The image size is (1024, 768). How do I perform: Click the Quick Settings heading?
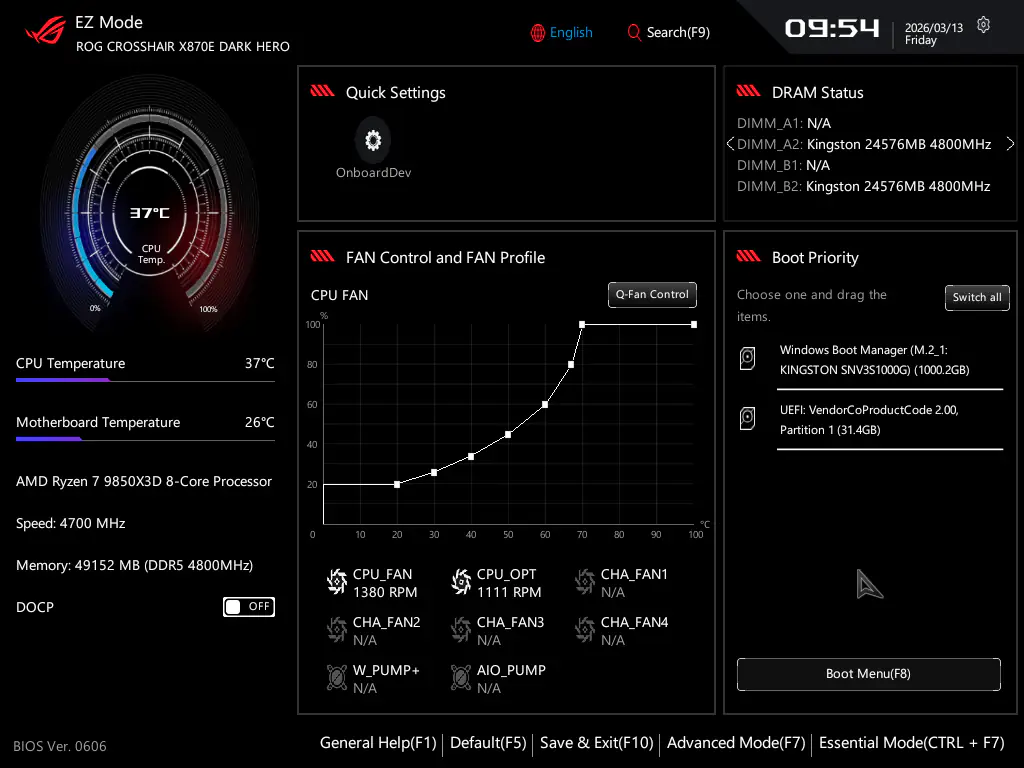coord(396,93)
